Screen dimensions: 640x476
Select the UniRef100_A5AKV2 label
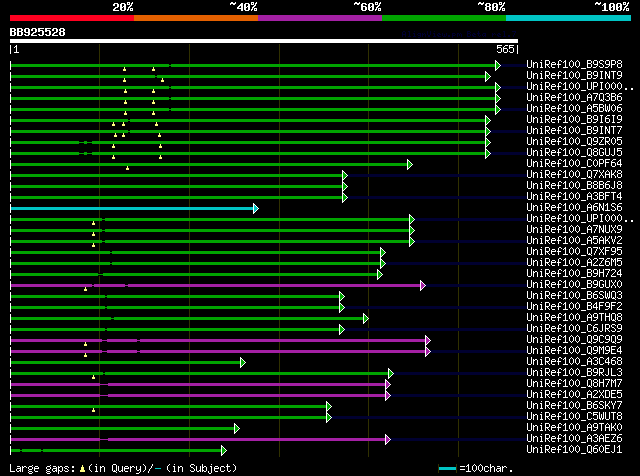pos(574,241)
